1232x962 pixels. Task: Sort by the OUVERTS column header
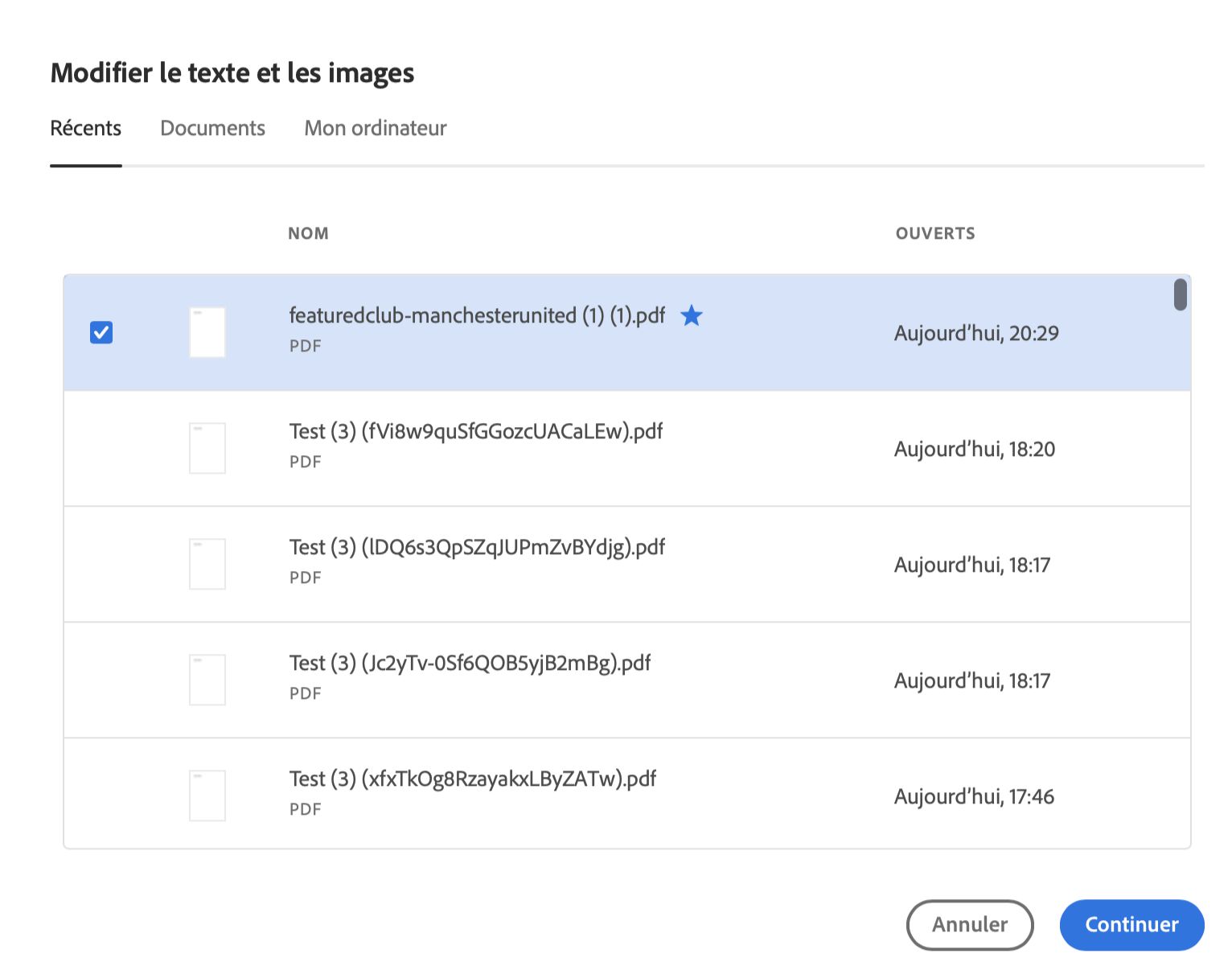[x=935, y=233]
